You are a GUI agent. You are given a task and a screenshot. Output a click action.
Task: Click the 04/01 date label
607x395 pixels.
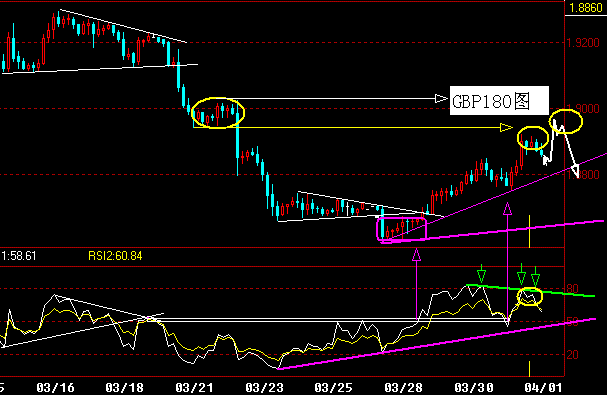coord(543,387)
